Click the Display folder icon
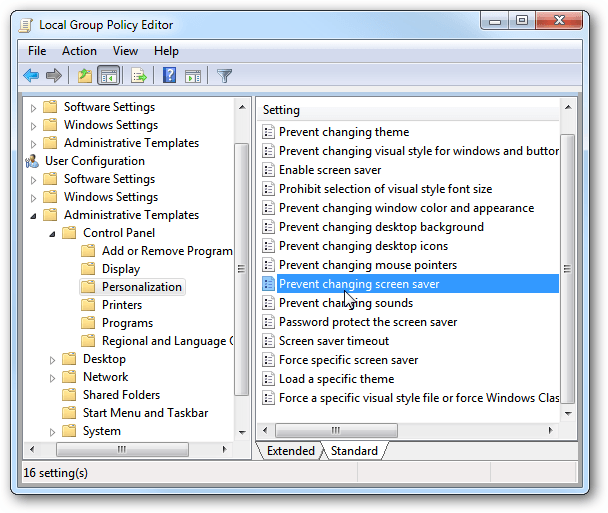 coord(88,269)
